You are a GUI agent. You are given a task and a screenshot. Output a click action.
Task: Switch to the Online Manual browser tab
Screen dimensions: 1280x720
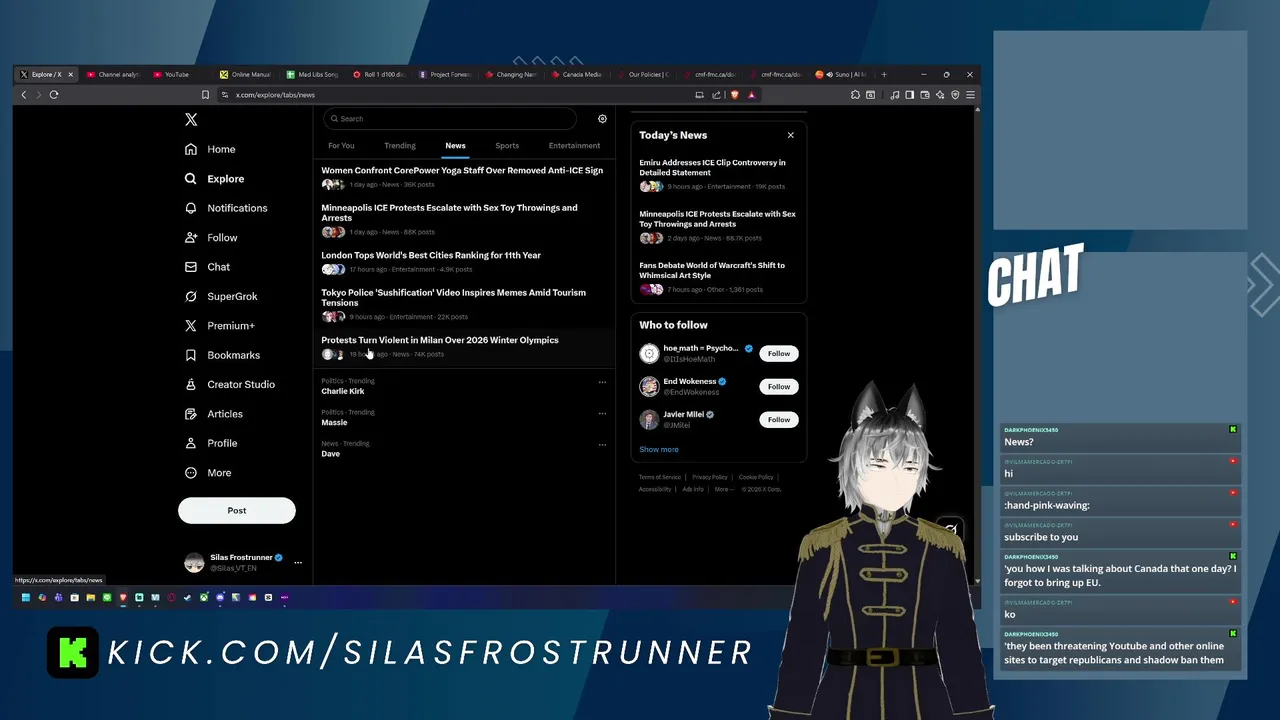tap(246, 74)
